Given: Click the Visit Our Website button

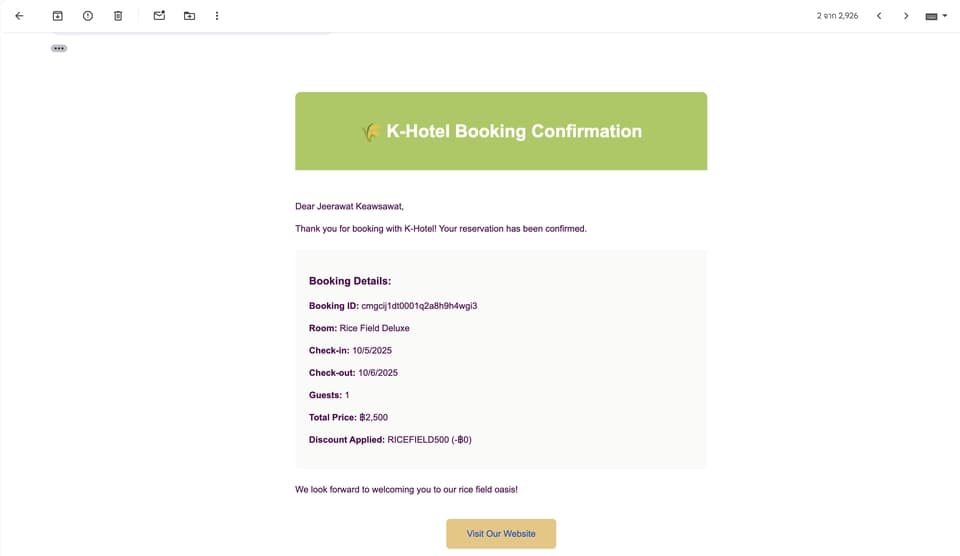Looking at the screenshot, I should point(501,533).
